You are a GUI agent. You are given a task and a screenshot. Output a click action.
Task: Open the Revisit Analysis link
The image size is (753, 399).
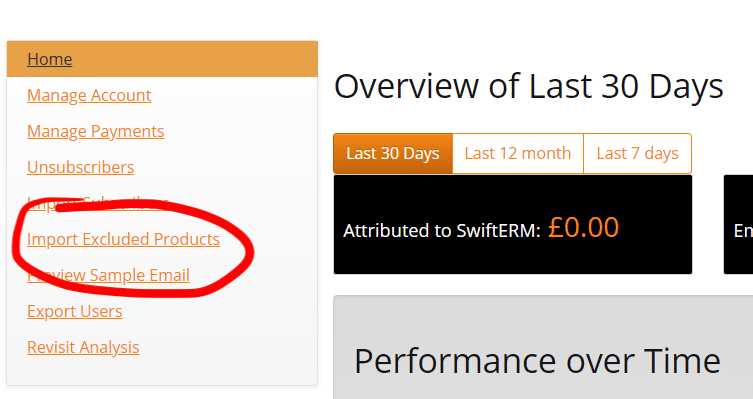[x=83, y=347]
